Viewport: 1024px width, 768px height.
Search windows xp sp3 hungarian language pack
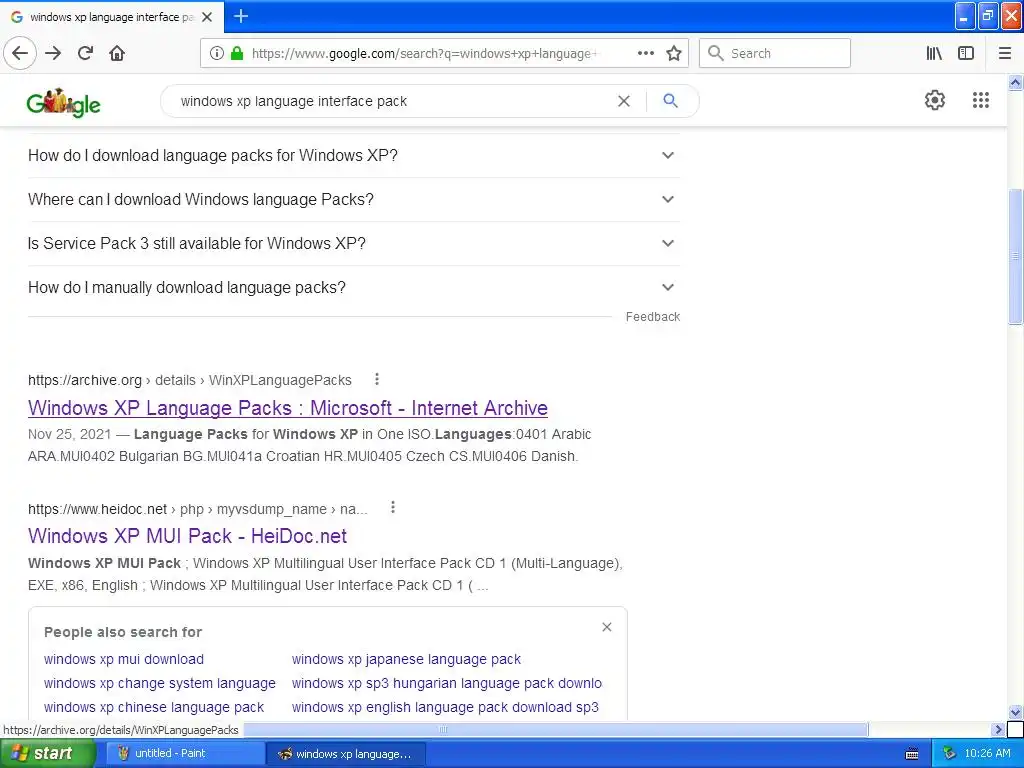447,683
